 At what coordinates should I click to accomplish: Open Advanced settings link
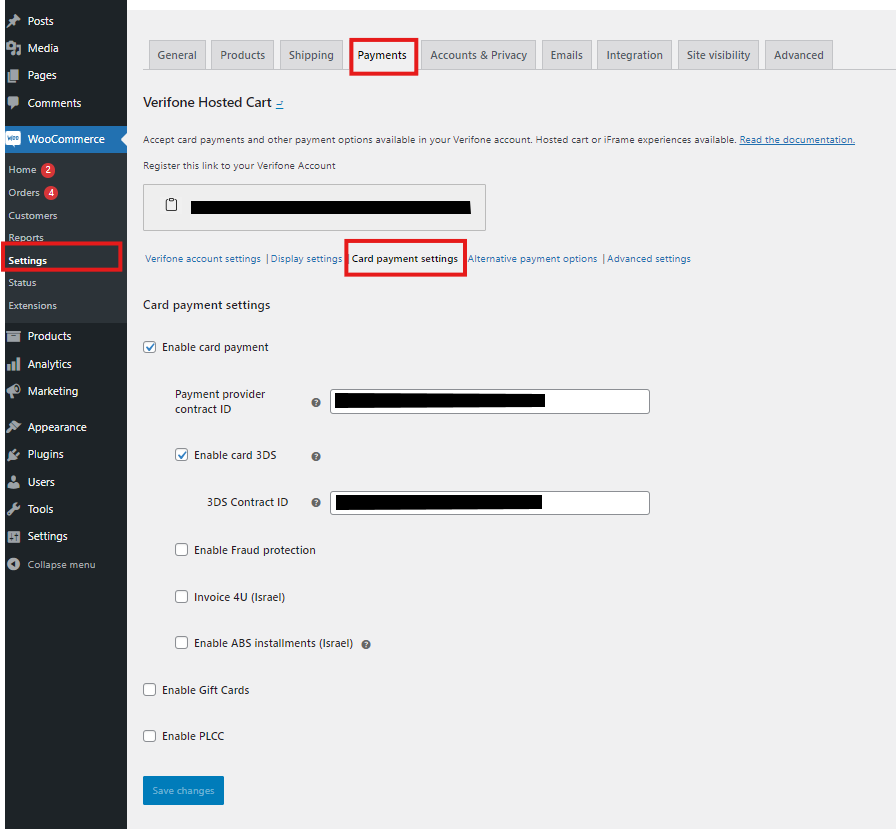point(649,259)
